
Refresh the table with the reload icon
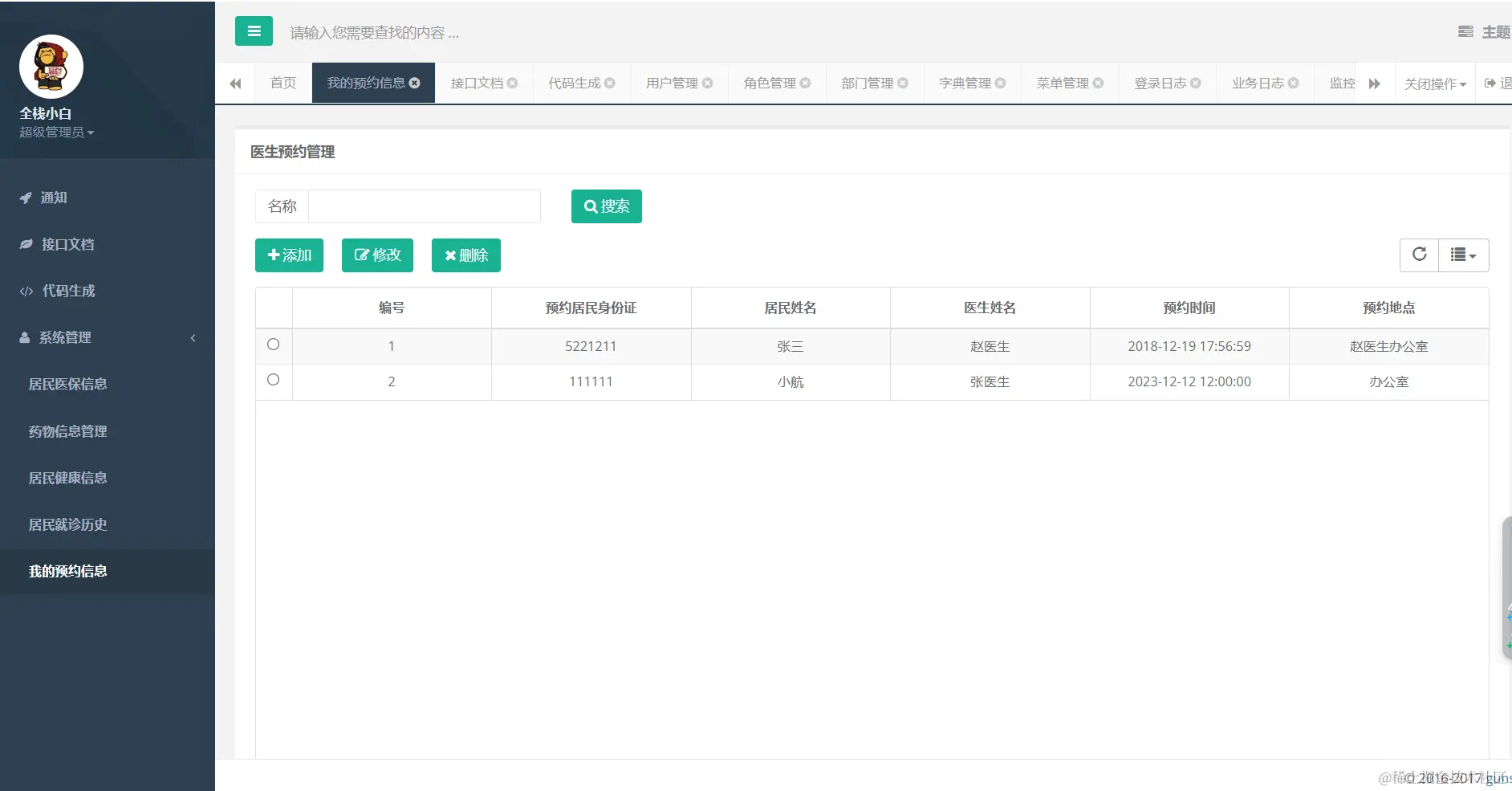[x=1419, y=255]
